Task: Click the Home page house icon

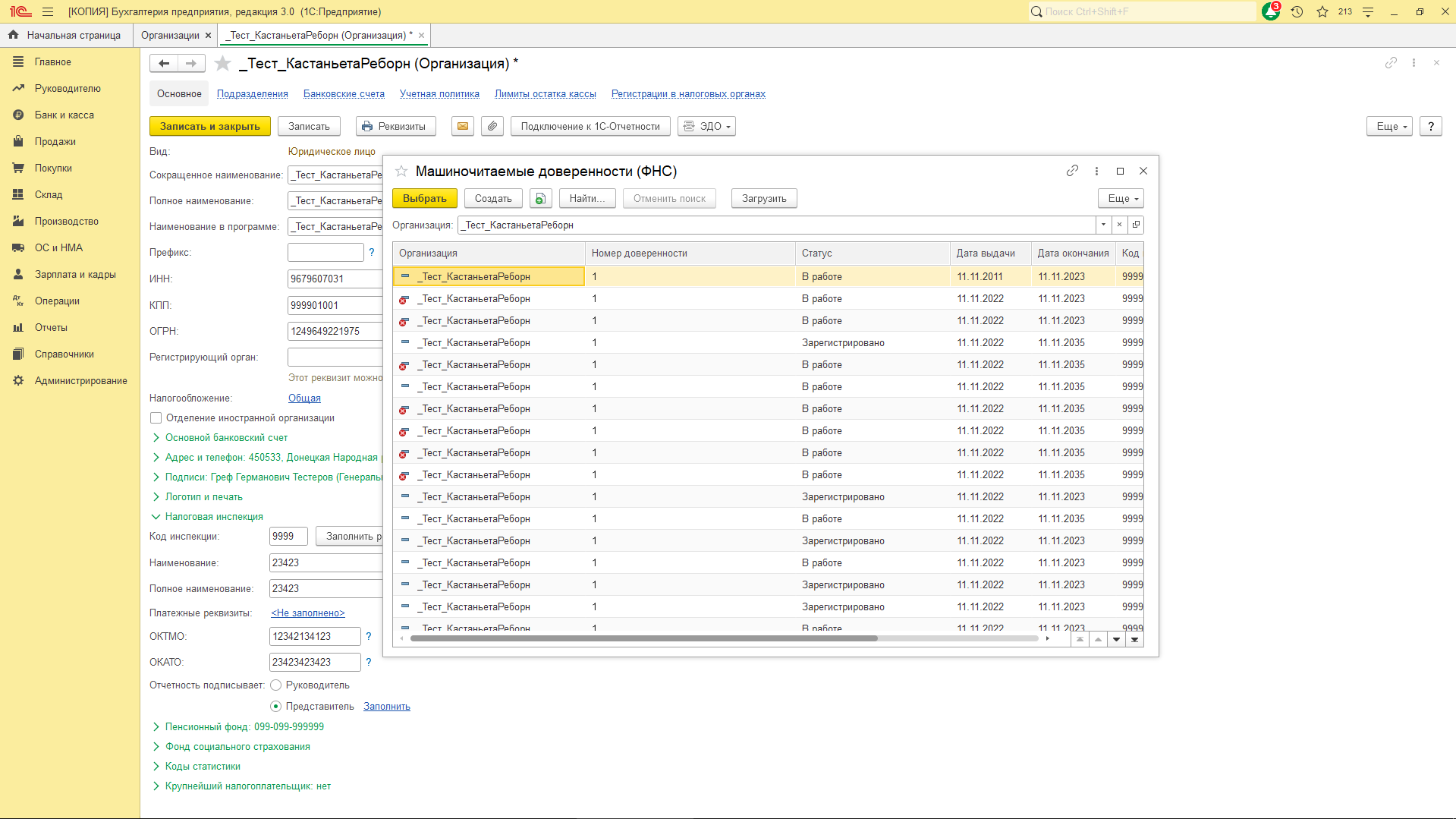Action: [13, 35]
